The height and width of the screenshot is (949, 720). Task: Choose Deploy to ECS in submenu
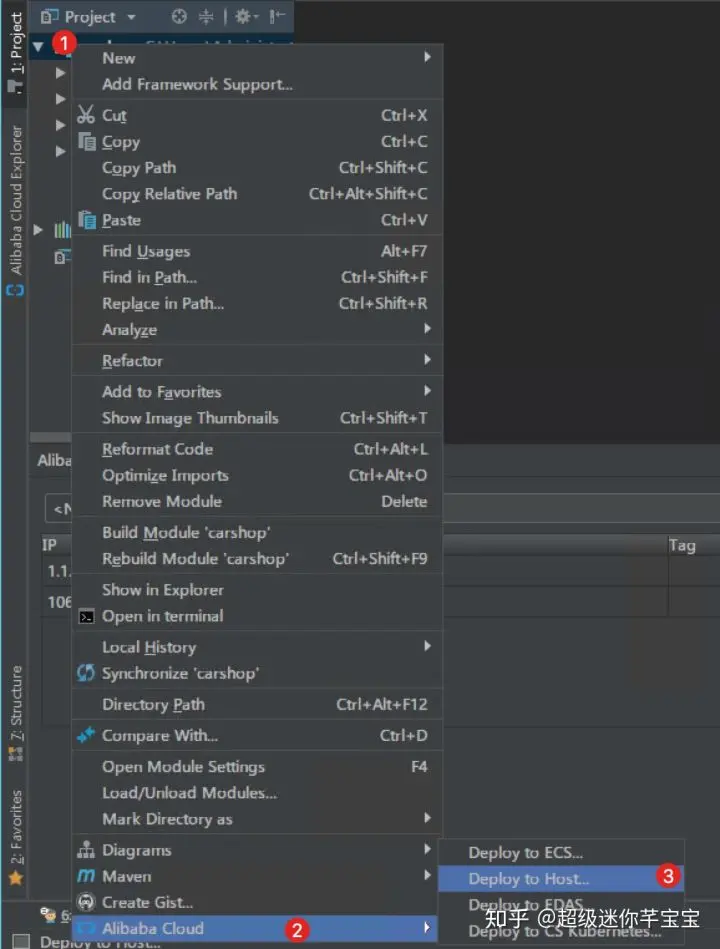(x=561, y=853)
